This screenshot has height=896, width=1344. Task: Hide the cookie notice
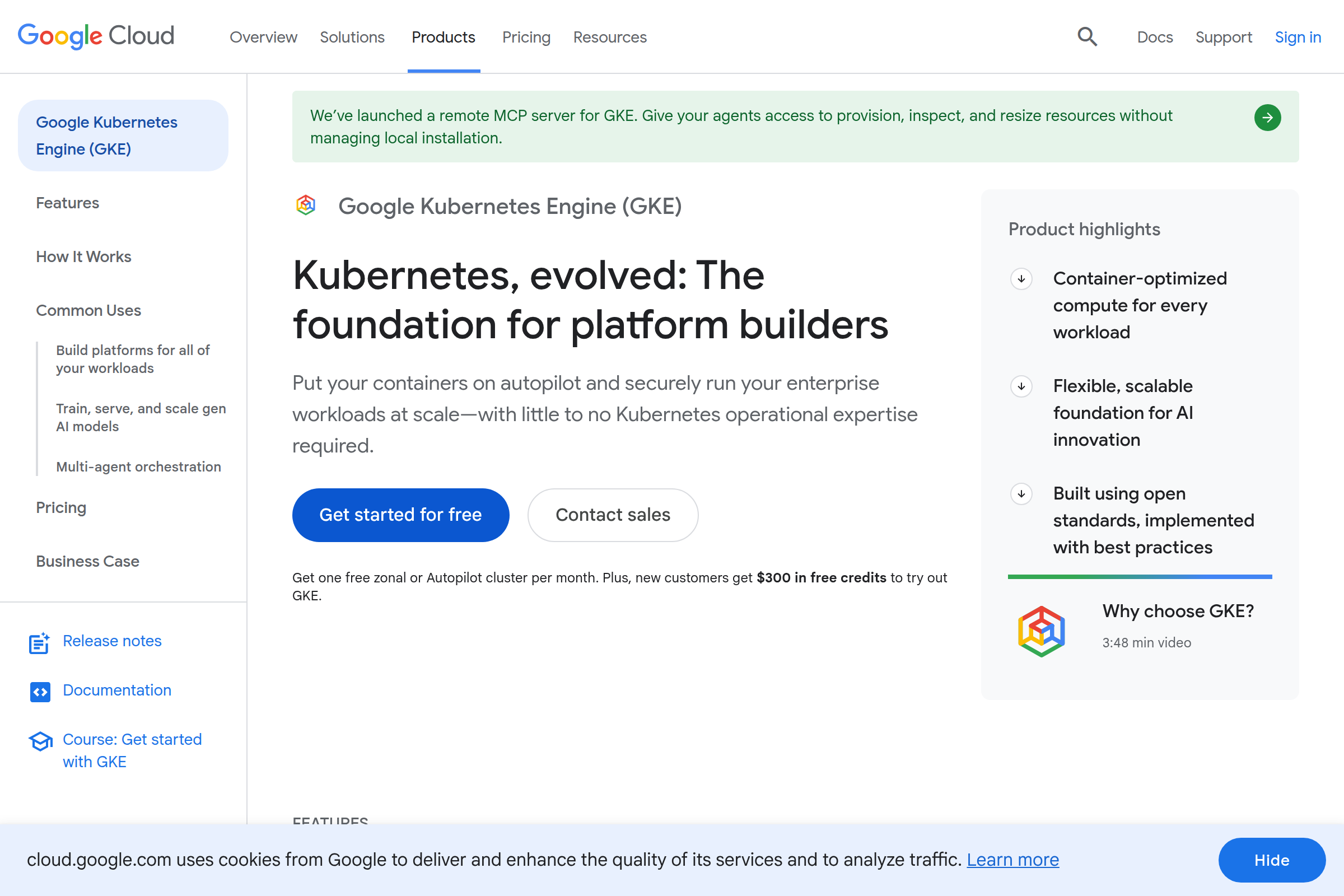[x=1271, y=860]
